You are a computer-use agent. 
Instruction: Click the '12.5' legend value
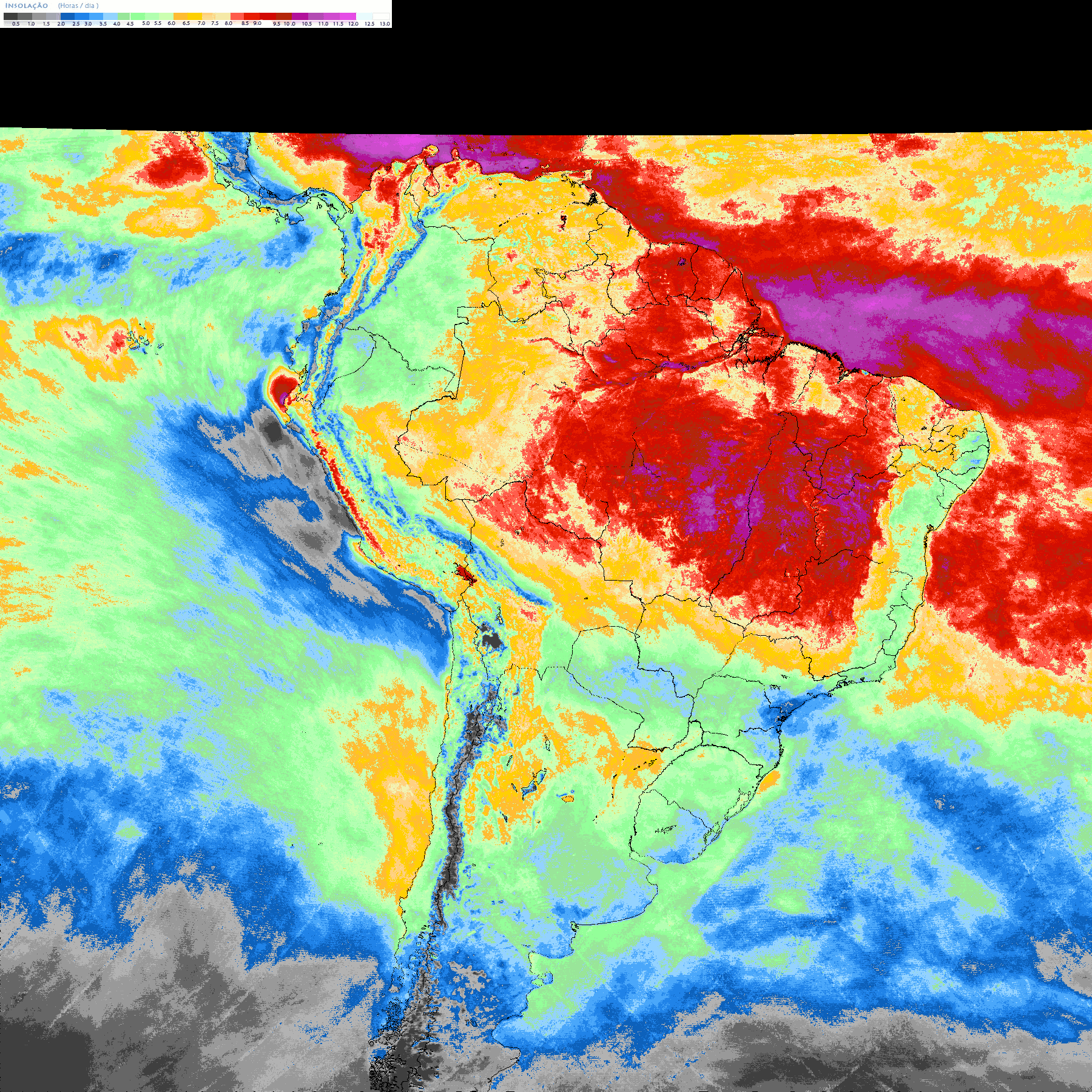(x=369, y=24)
